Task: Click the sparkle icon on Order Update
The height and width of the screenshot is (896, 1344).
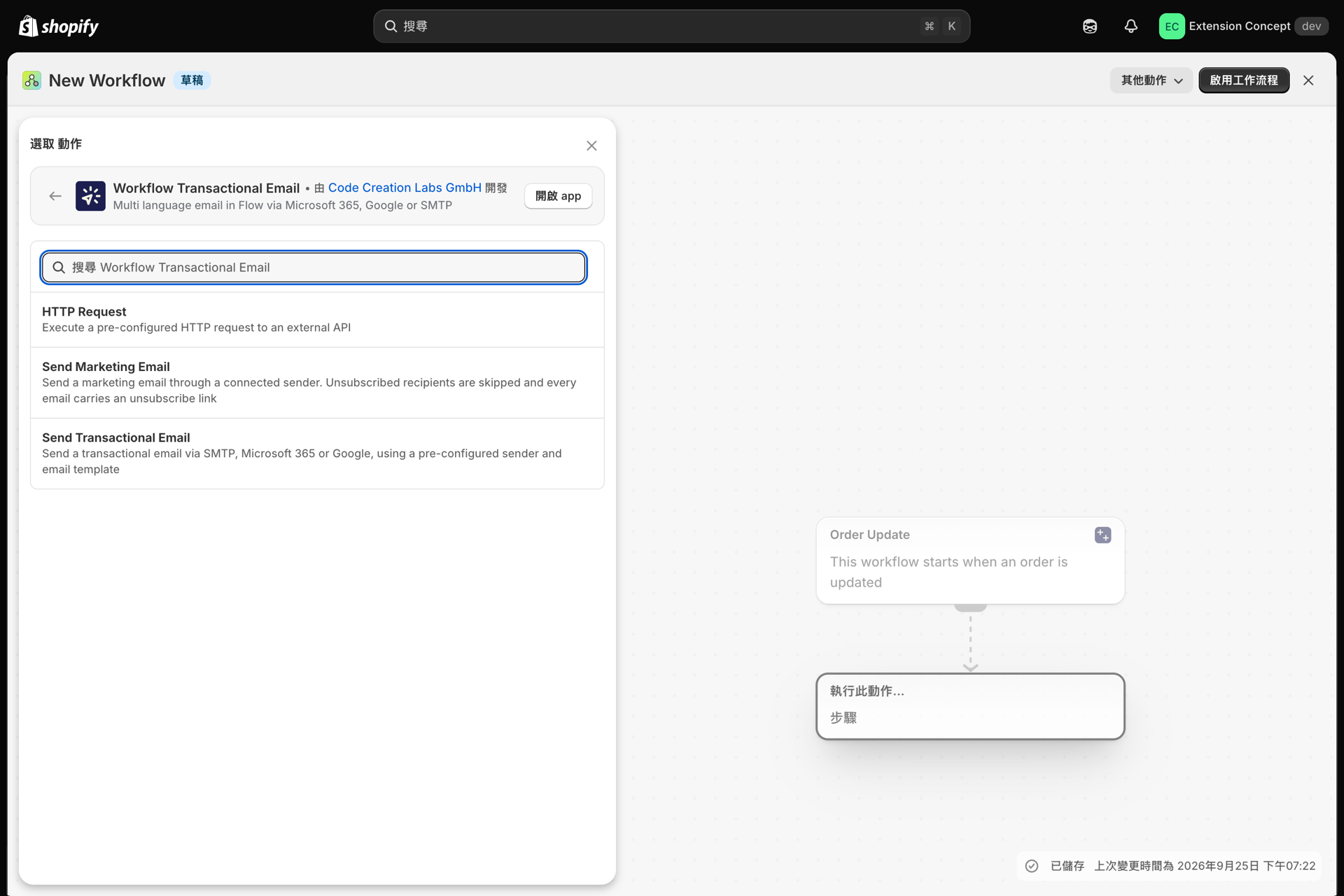Action: 1102,535
